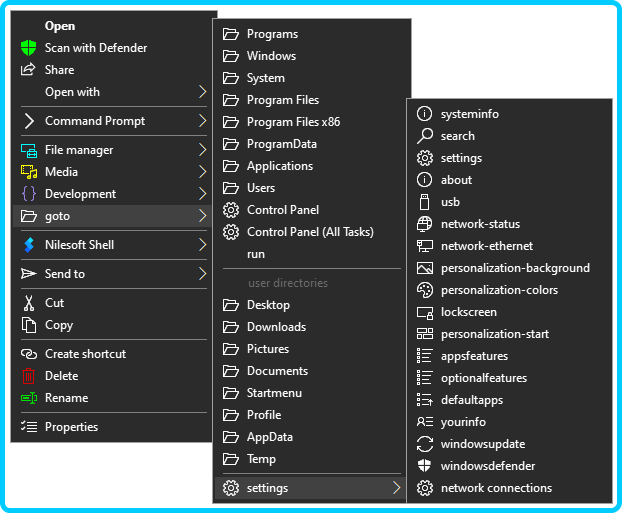This screenshot has width=622, height=513.
Task: Select the optionalfeatures entry
Action: 509,378
